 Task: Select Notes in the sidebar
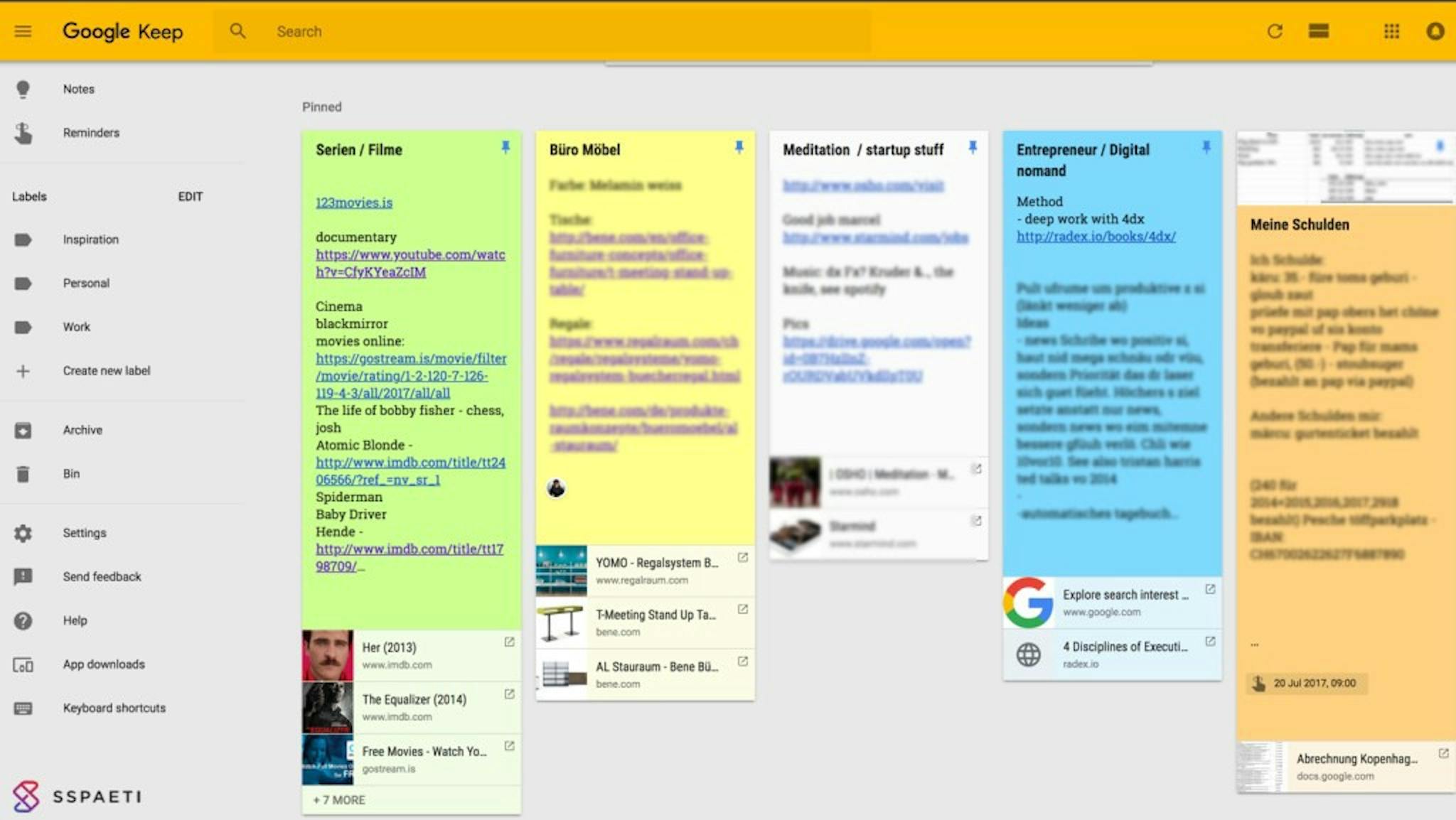[78, 90]
